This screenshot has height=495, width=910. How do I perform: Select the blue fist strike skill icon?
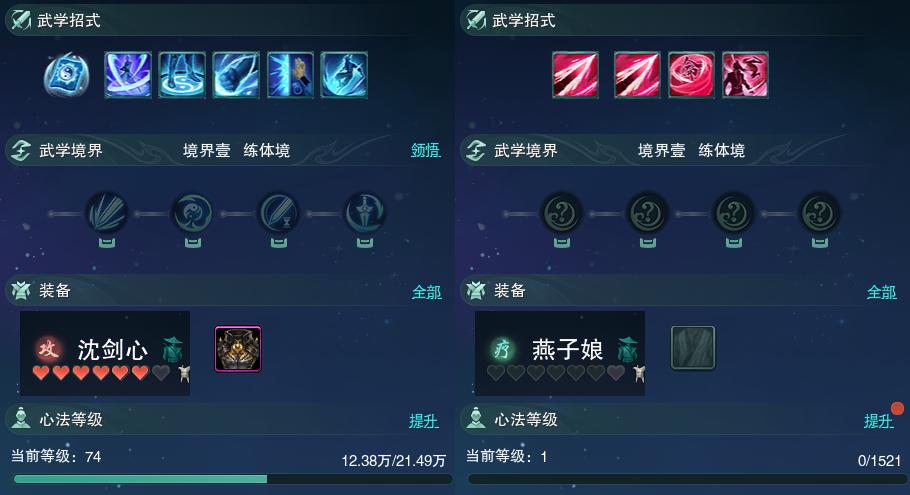pyautogui.click(x=236, y=75)
